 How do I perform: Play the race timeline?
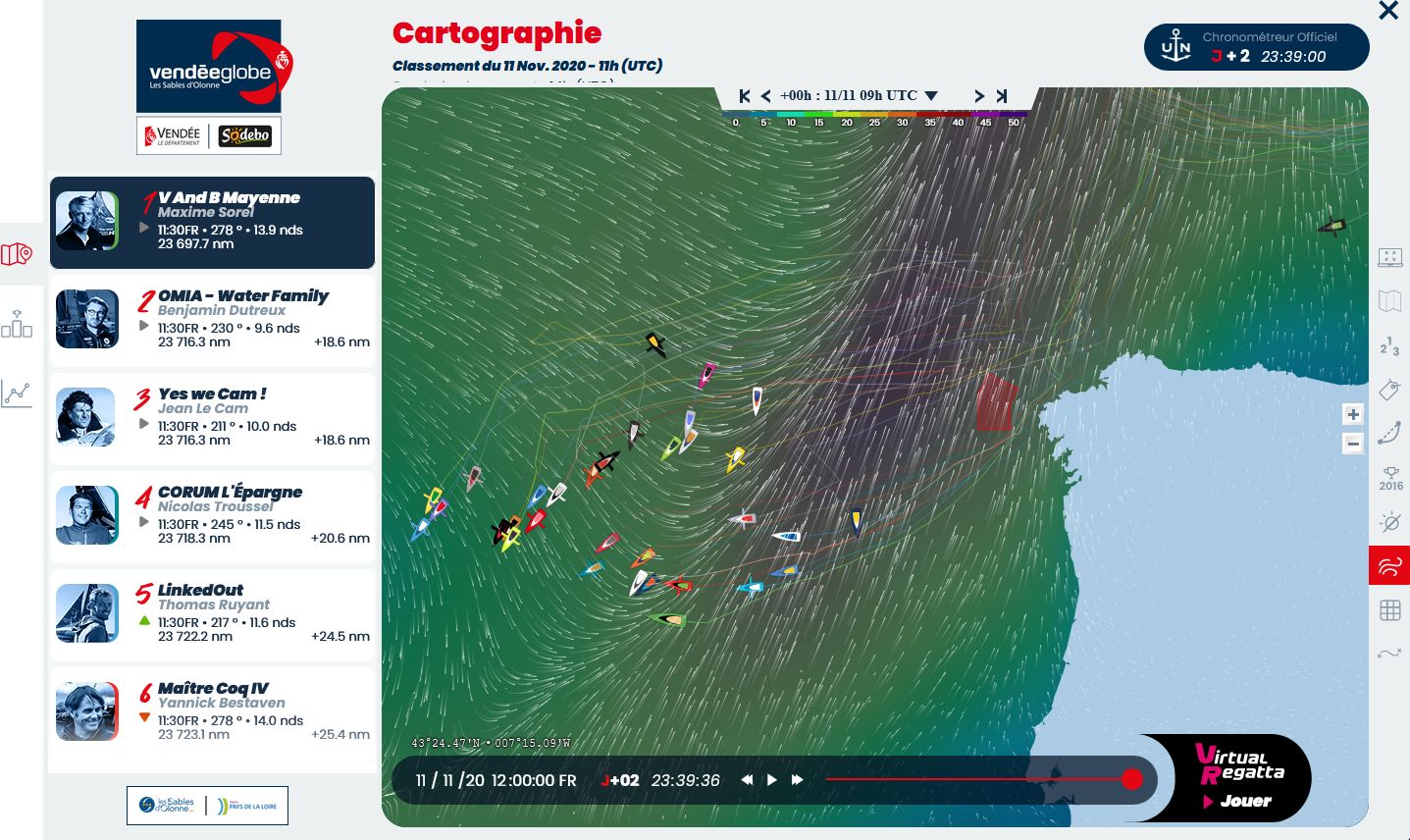(772, 780)
